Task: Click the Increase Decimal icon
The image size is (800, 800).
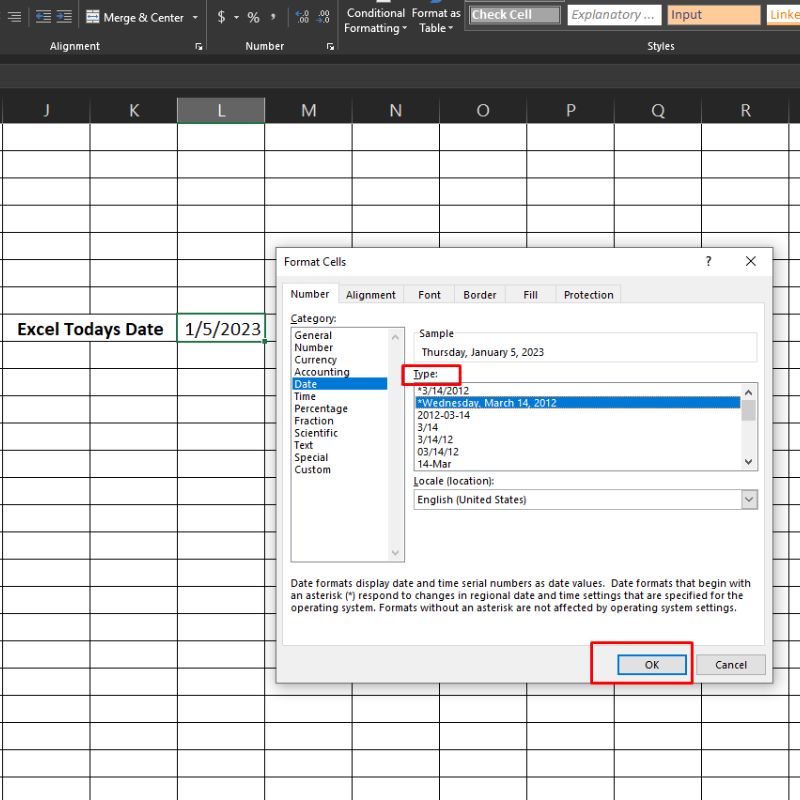Action: 303,17
